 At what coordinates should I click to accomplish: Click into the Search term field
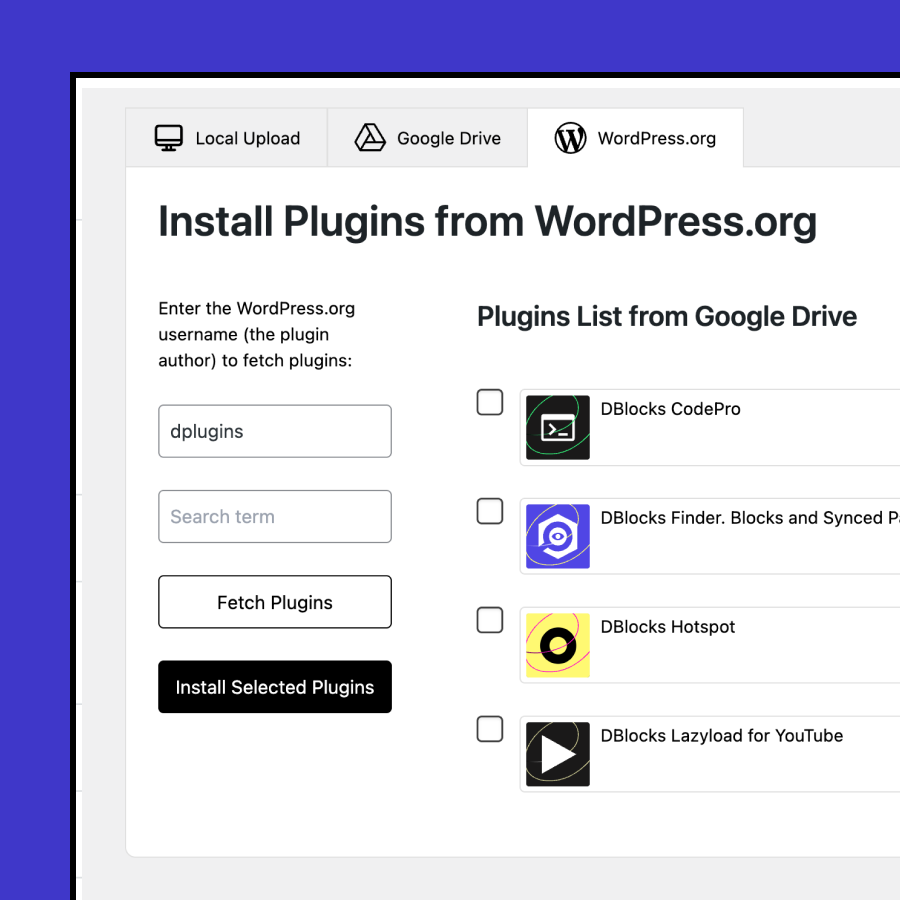click(275, 517)
